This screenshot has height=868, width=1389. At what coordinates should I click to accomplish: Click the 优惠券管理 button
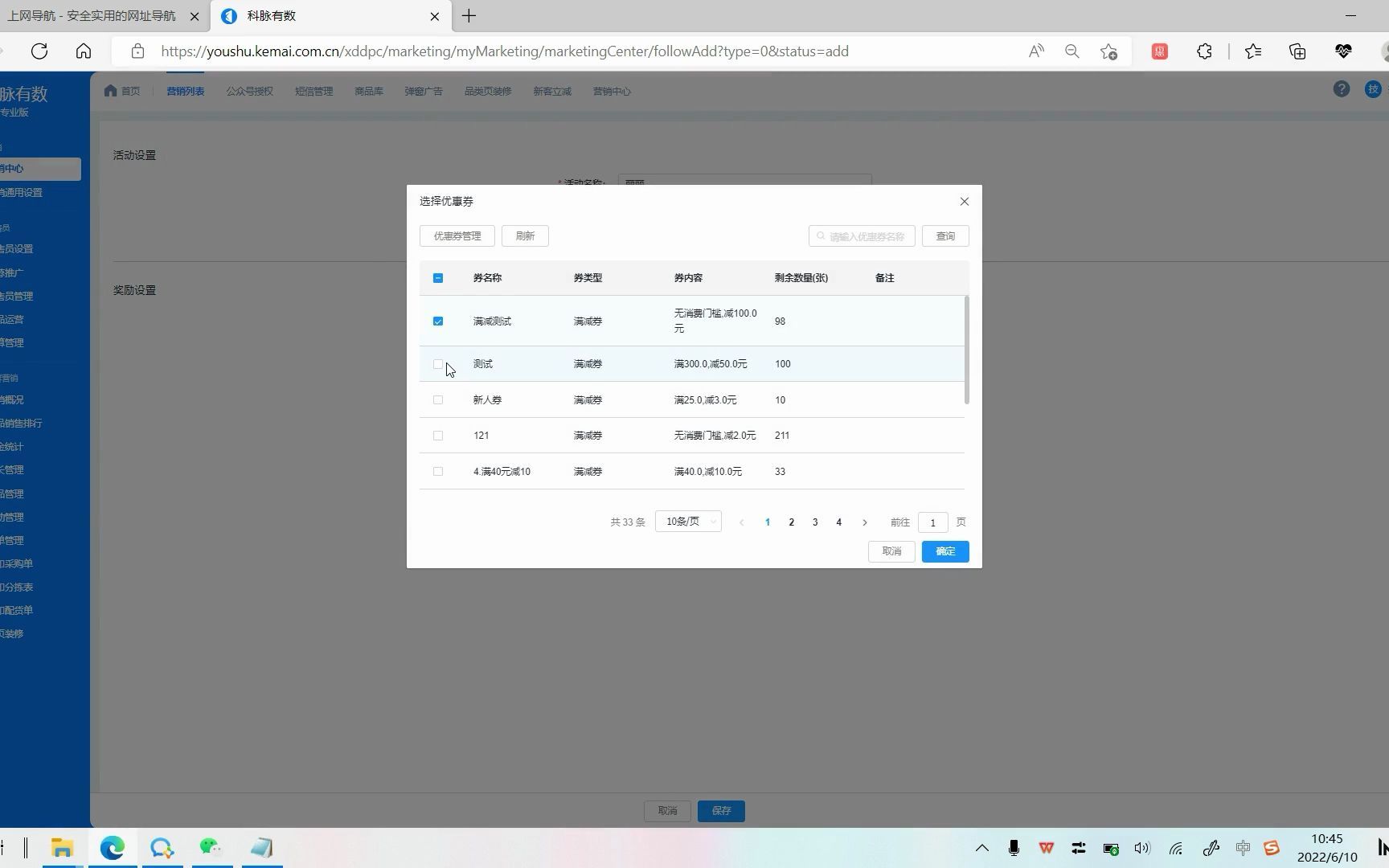(x=457, y=236)
